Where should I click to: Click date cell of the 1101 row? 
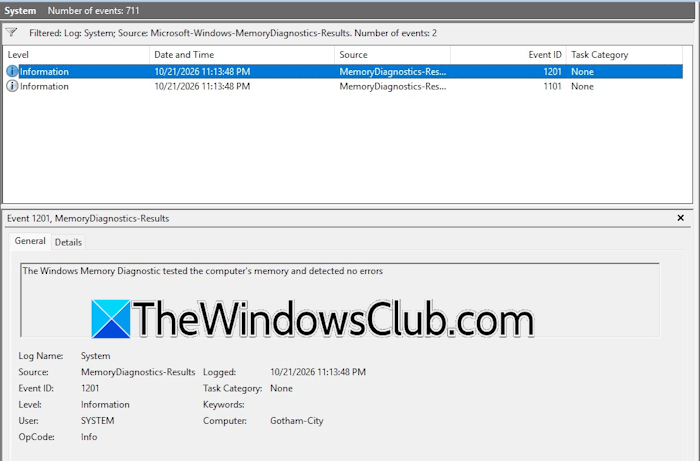(202, 86)
